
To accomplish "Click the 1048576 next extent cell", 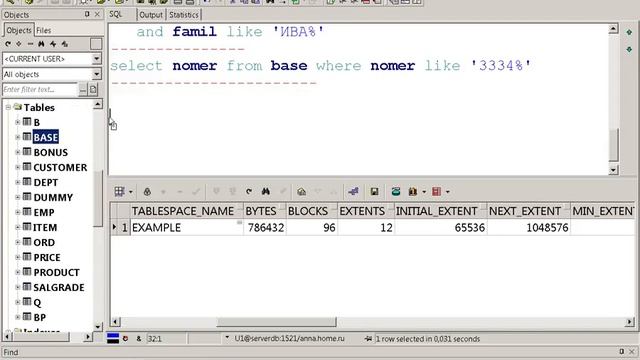I will [528, 227].
